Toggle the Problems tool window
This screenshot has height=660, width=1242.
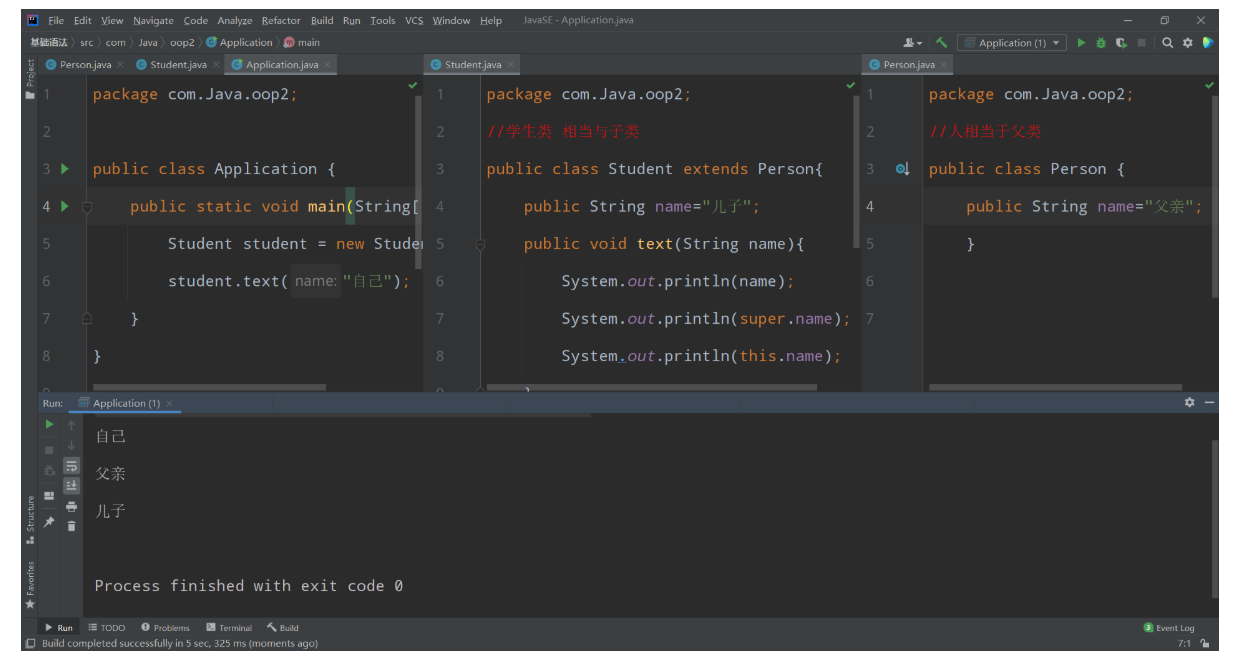(x=164, y=628)
